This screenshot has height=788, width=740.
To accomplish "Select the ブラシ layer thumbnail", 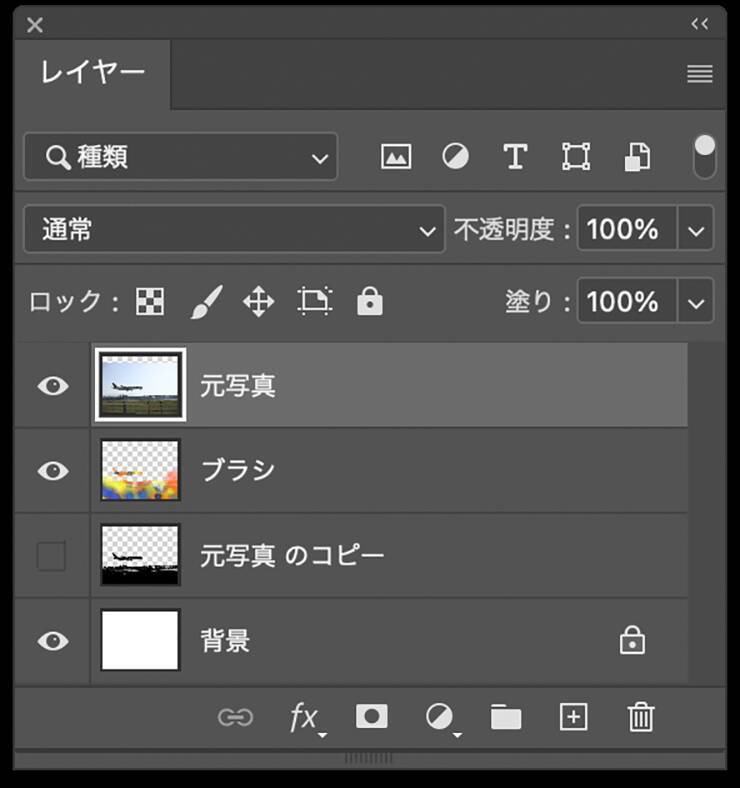I will click(140, 470).
